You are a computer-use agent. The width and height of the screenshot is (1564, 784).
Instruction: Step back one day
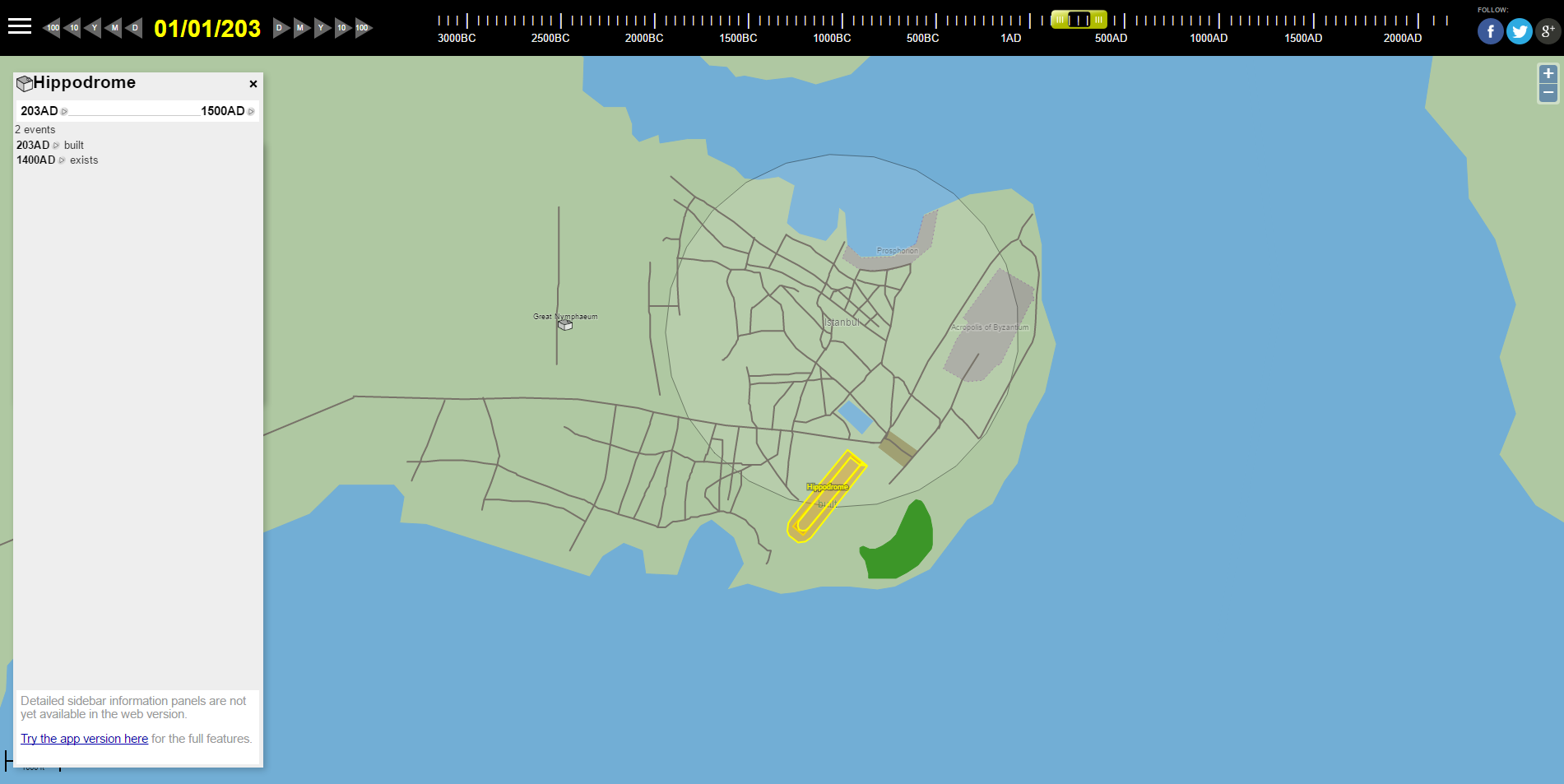(x=134, y=28)
